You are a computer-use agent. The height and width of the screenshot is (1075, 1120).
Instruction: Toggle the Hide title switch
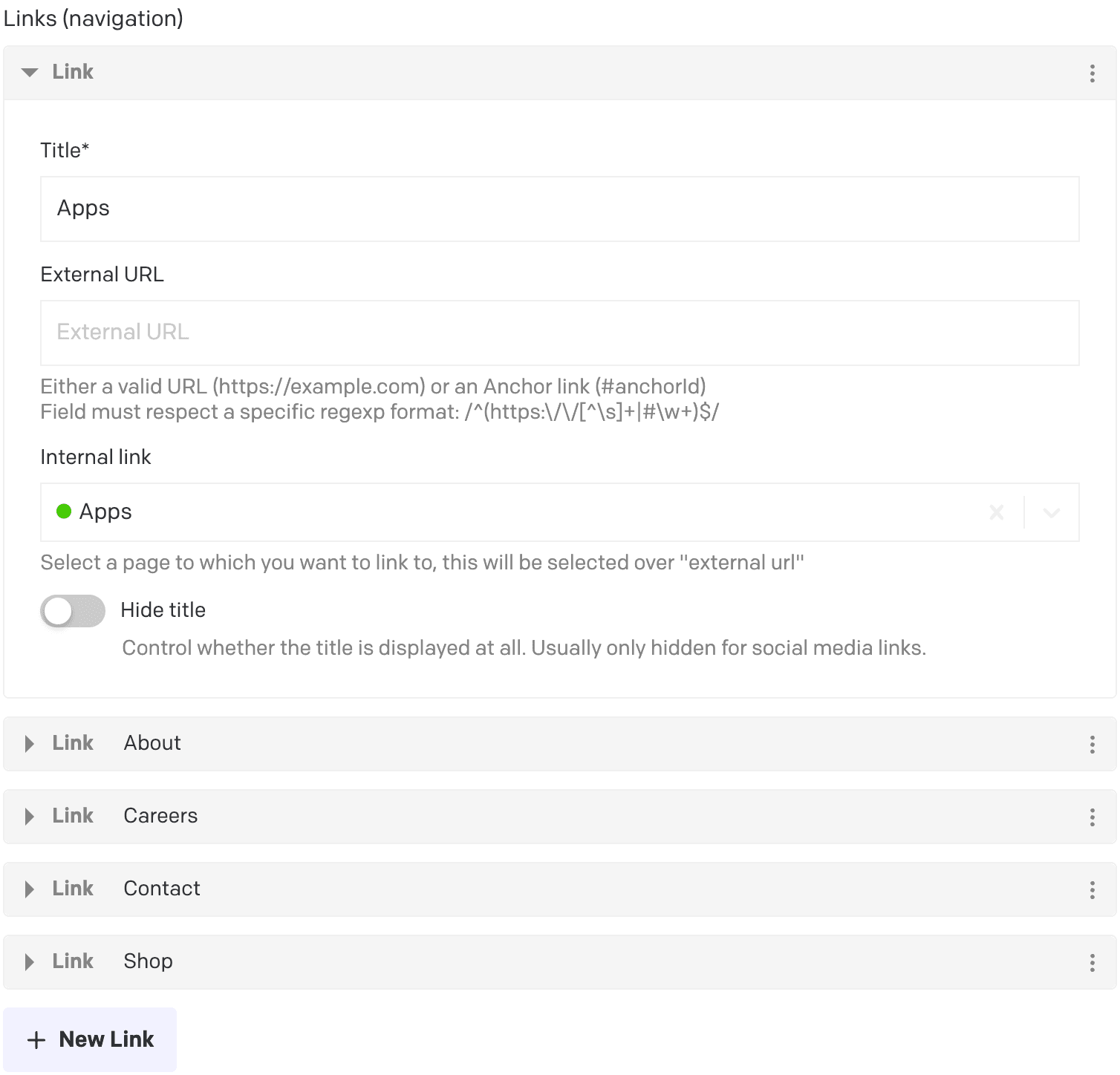point(73,611)
